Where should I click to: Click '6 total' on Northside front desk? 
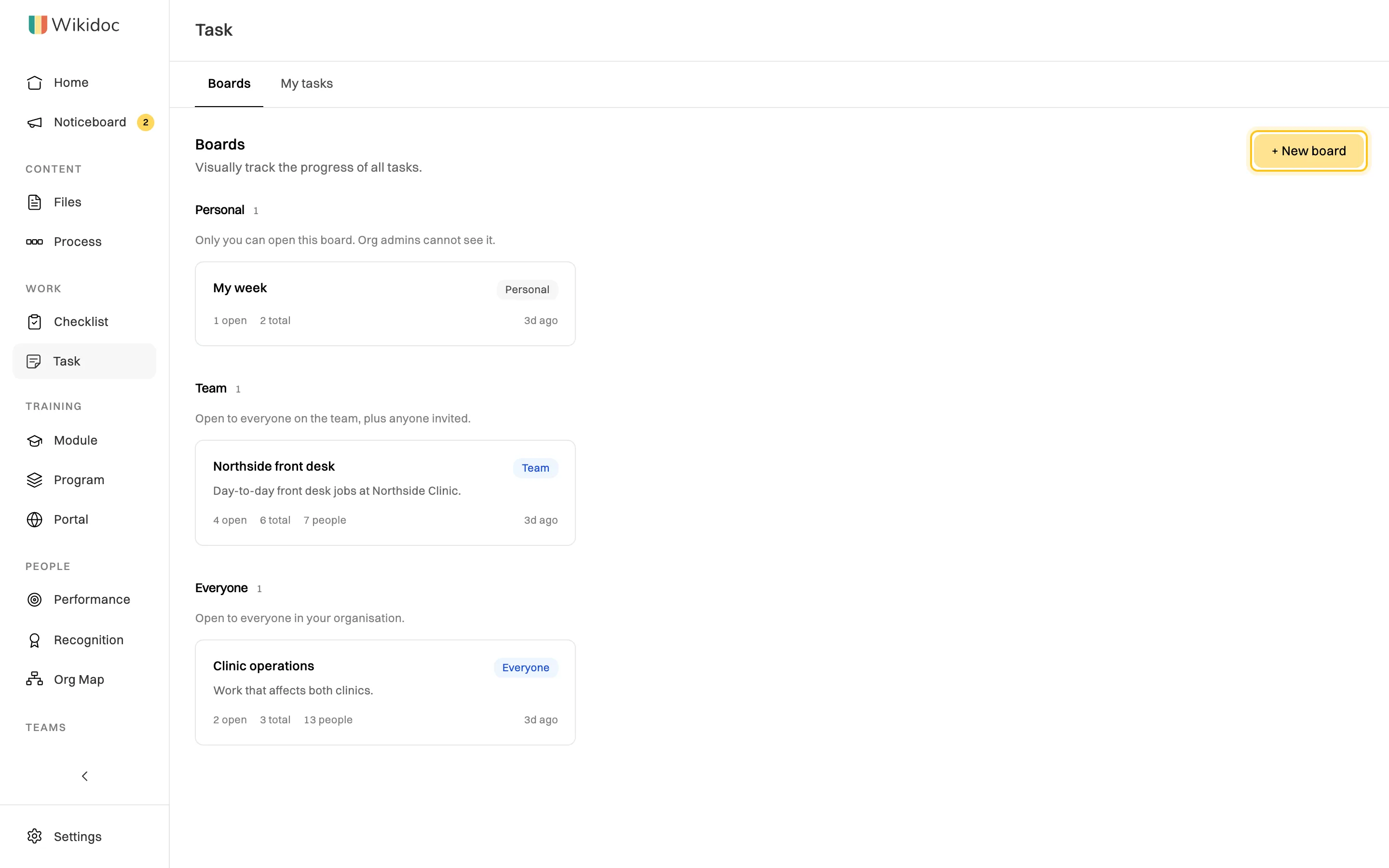click(x=275, y=520)
